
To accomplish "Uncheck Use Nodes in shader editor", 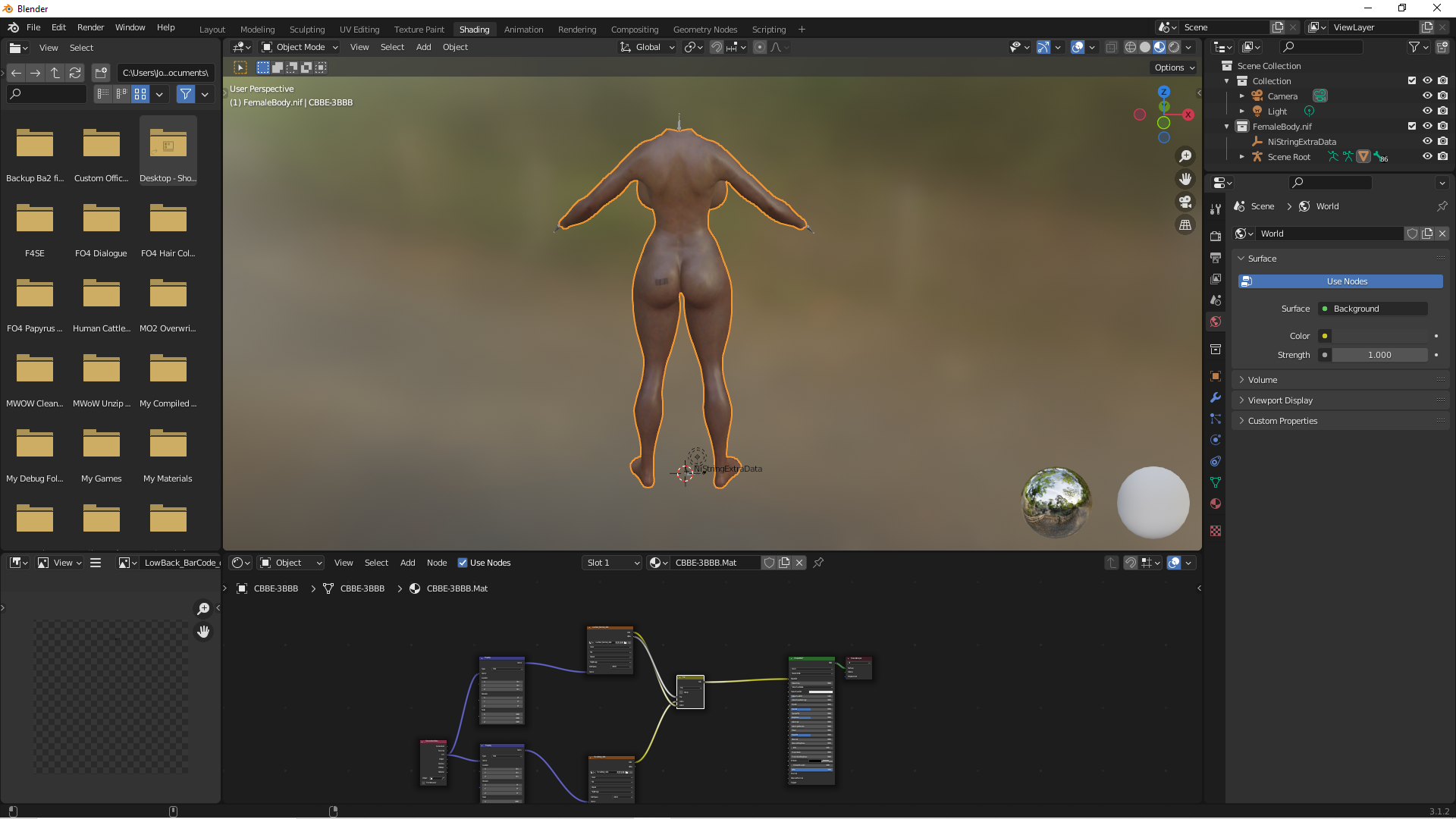I will click(x=463, y=563).
